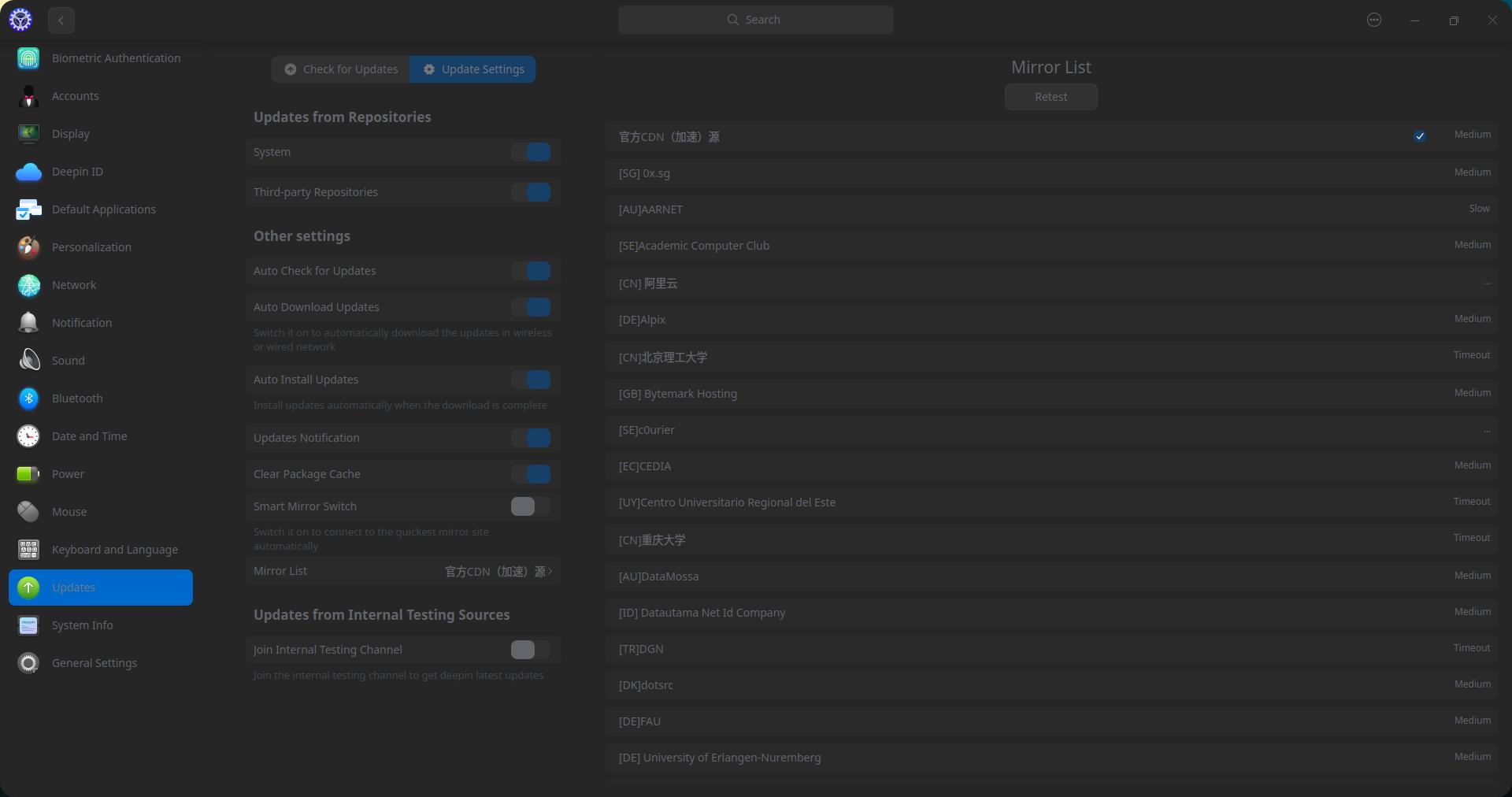The height and width of the screenshot is (797, 1512).
Task: Open Keyboard and Language icon
Action: click(28, 550)
